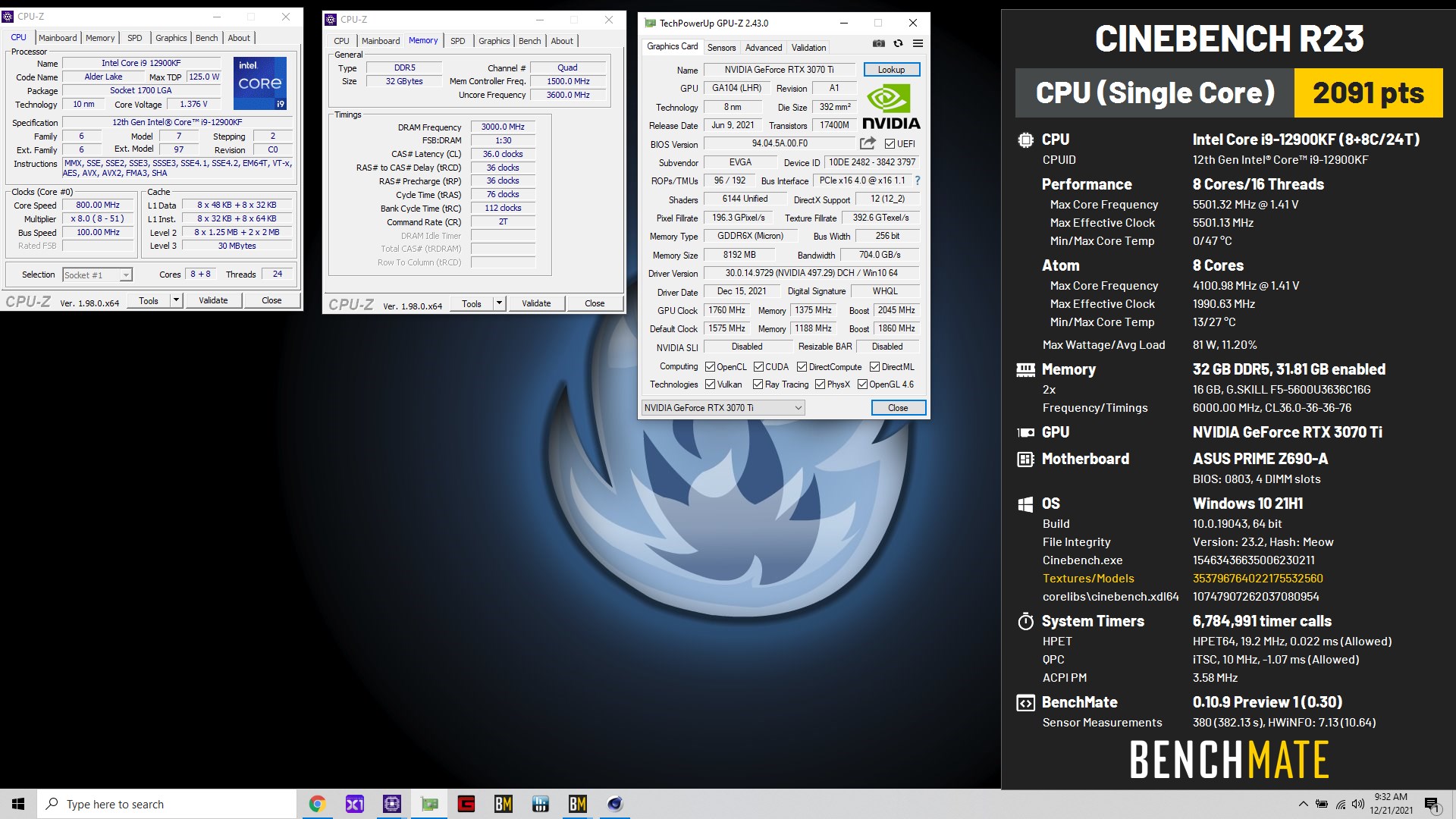Viewport: 1456px width, 819px height.
Task: Open the second BenchMate taskbar icon
Action: (578, 804)
